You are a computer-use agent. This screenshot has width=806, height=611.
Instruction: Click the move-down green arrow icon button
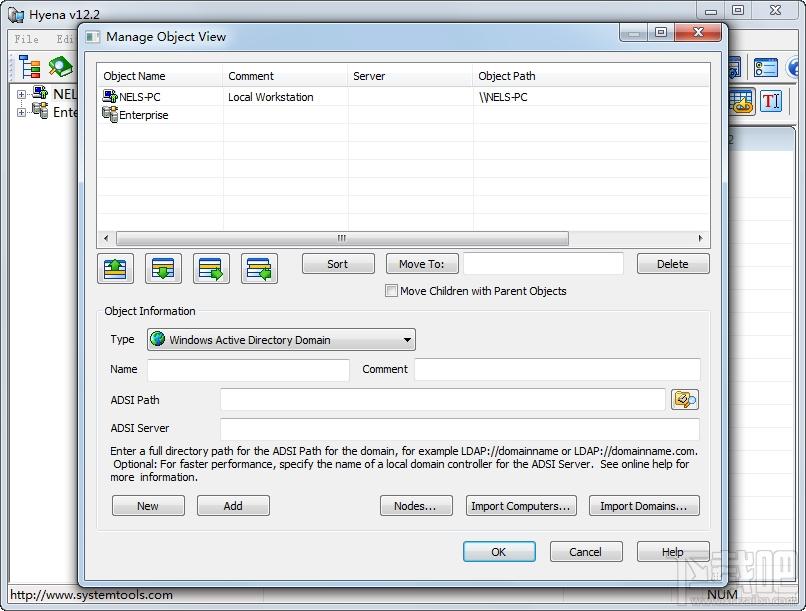pyautogui.click(x=163, y=268)
